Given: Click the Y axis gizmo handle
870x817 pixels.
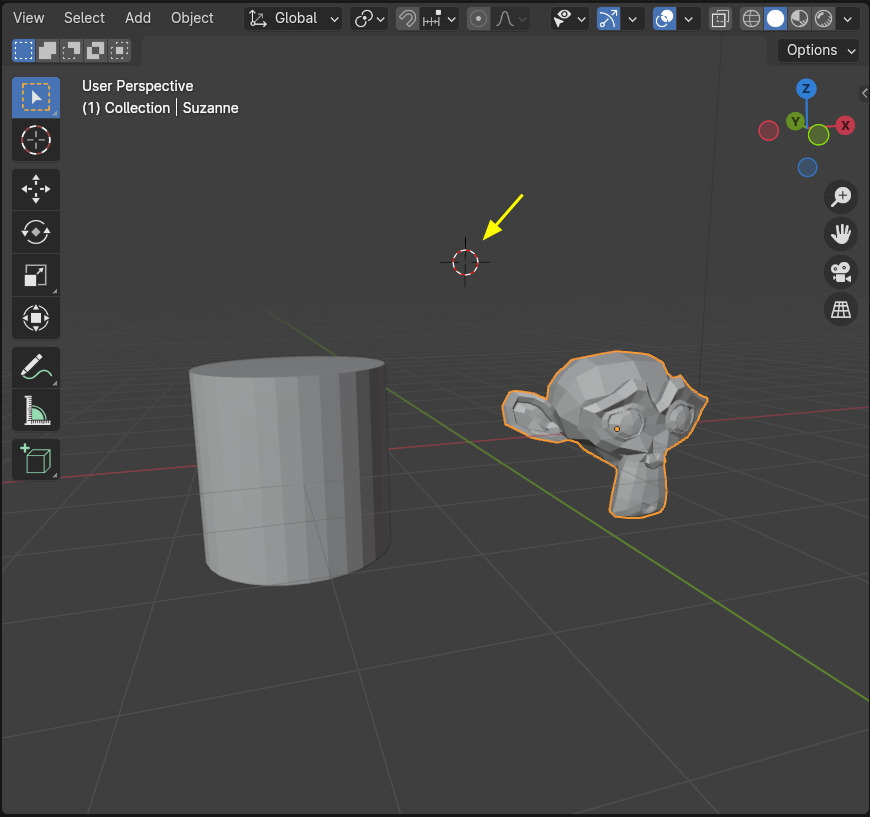Looking at the screenshot, I should [x=796, y=121].
